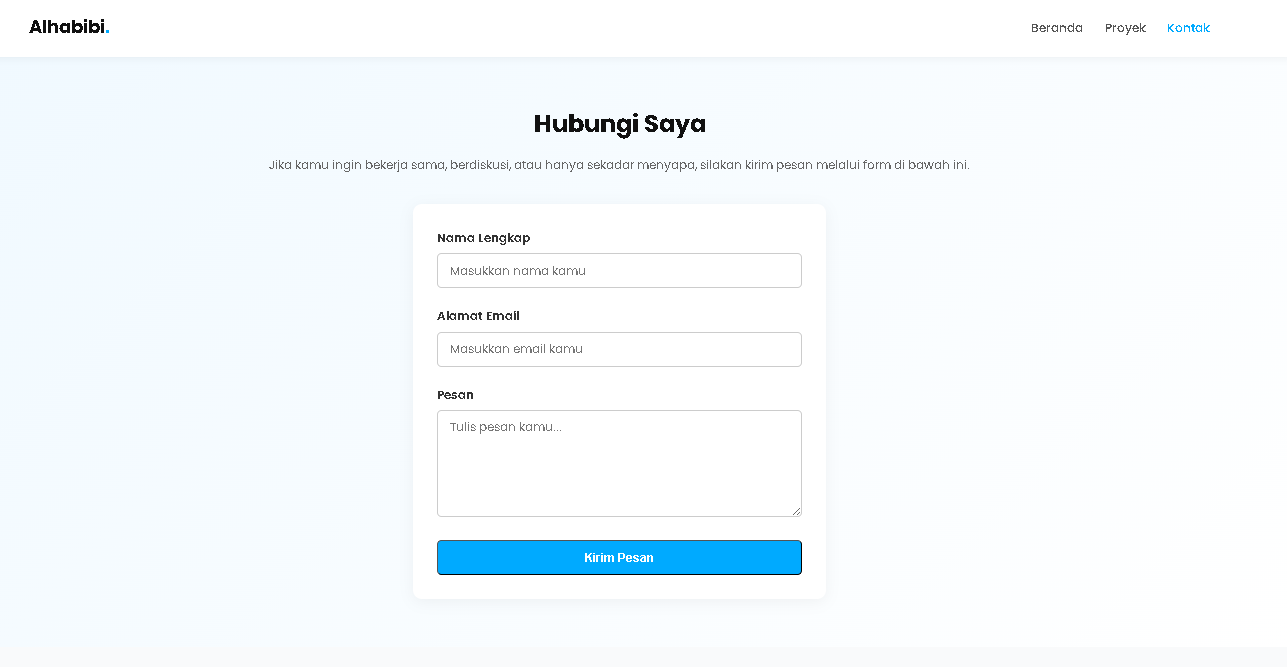1287x667 pixels.
Task: Click the blue dot in the logo
Action: (107, 32)
